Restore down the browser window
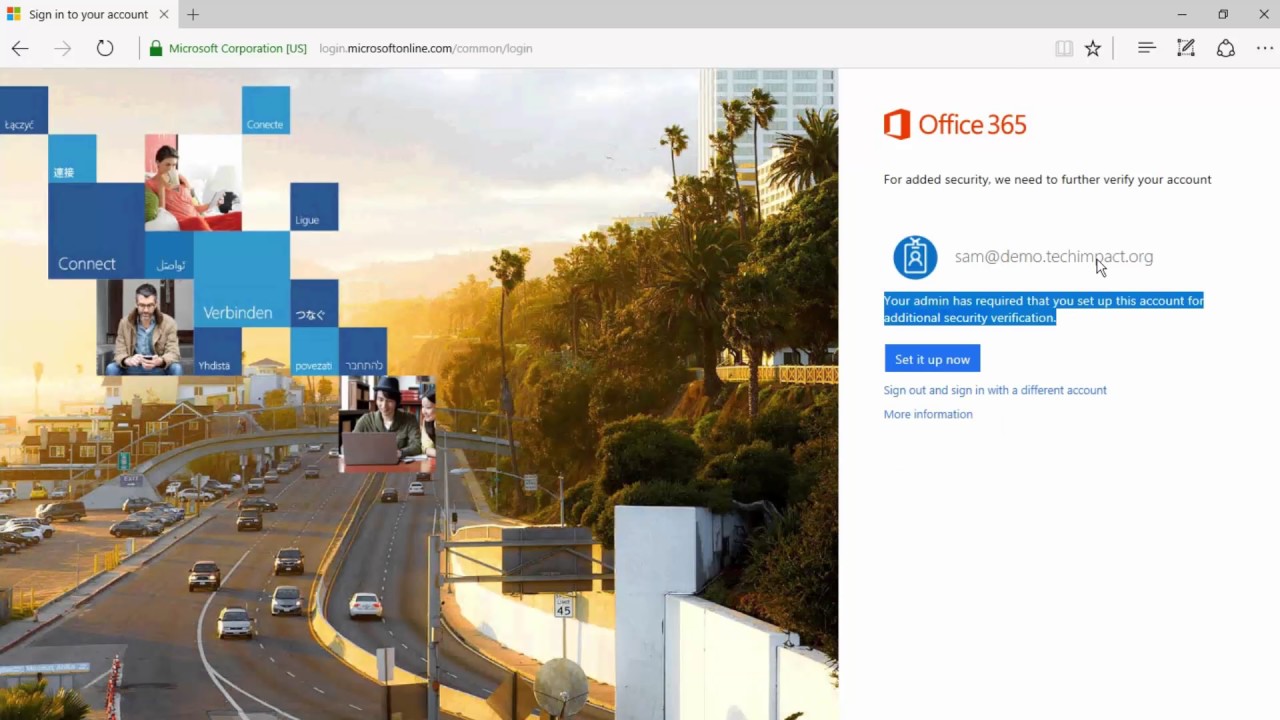 1223,14
